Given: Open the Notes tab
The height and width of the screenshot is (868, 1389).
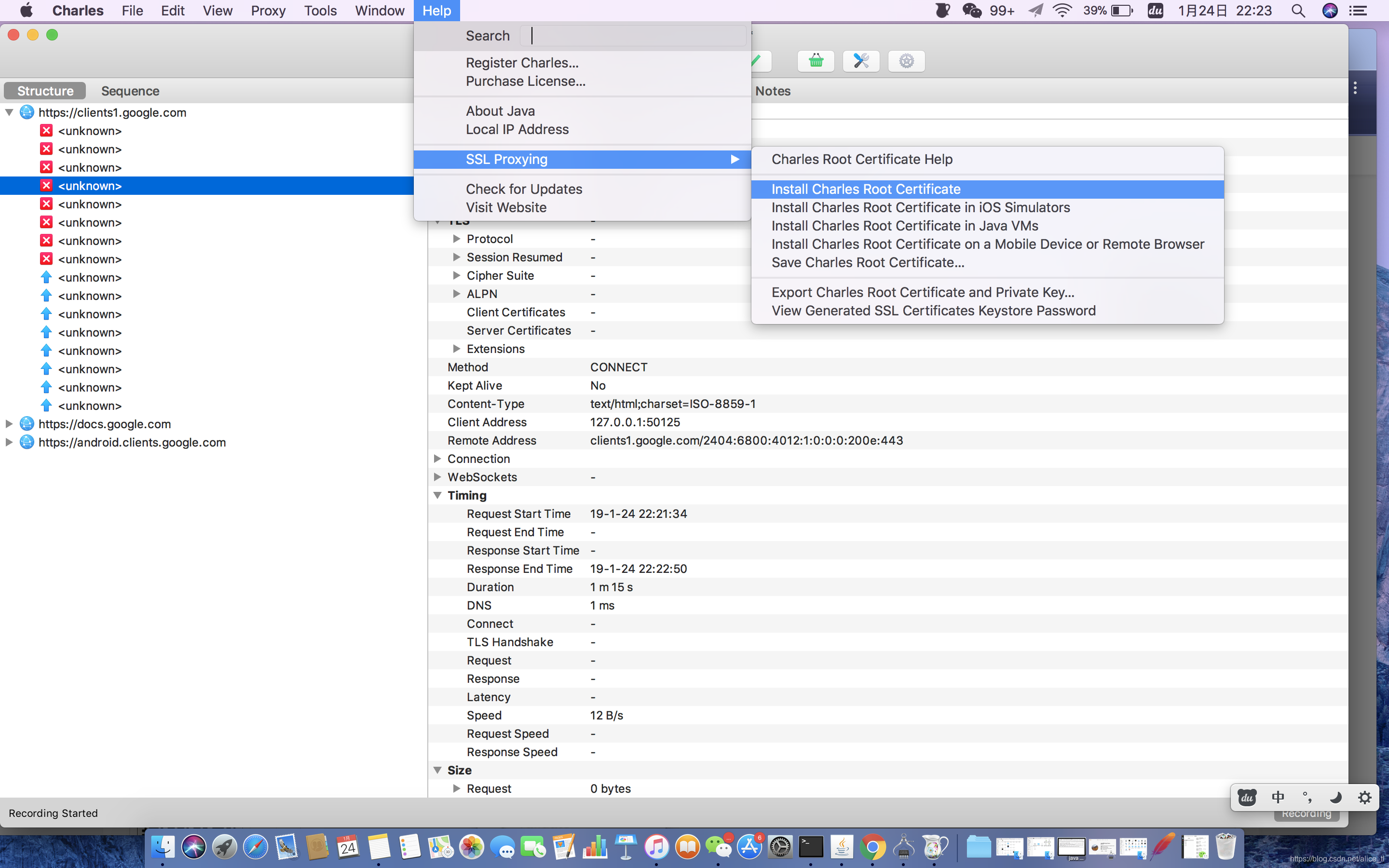Looking at the screenshot, I should coord(773,91).
